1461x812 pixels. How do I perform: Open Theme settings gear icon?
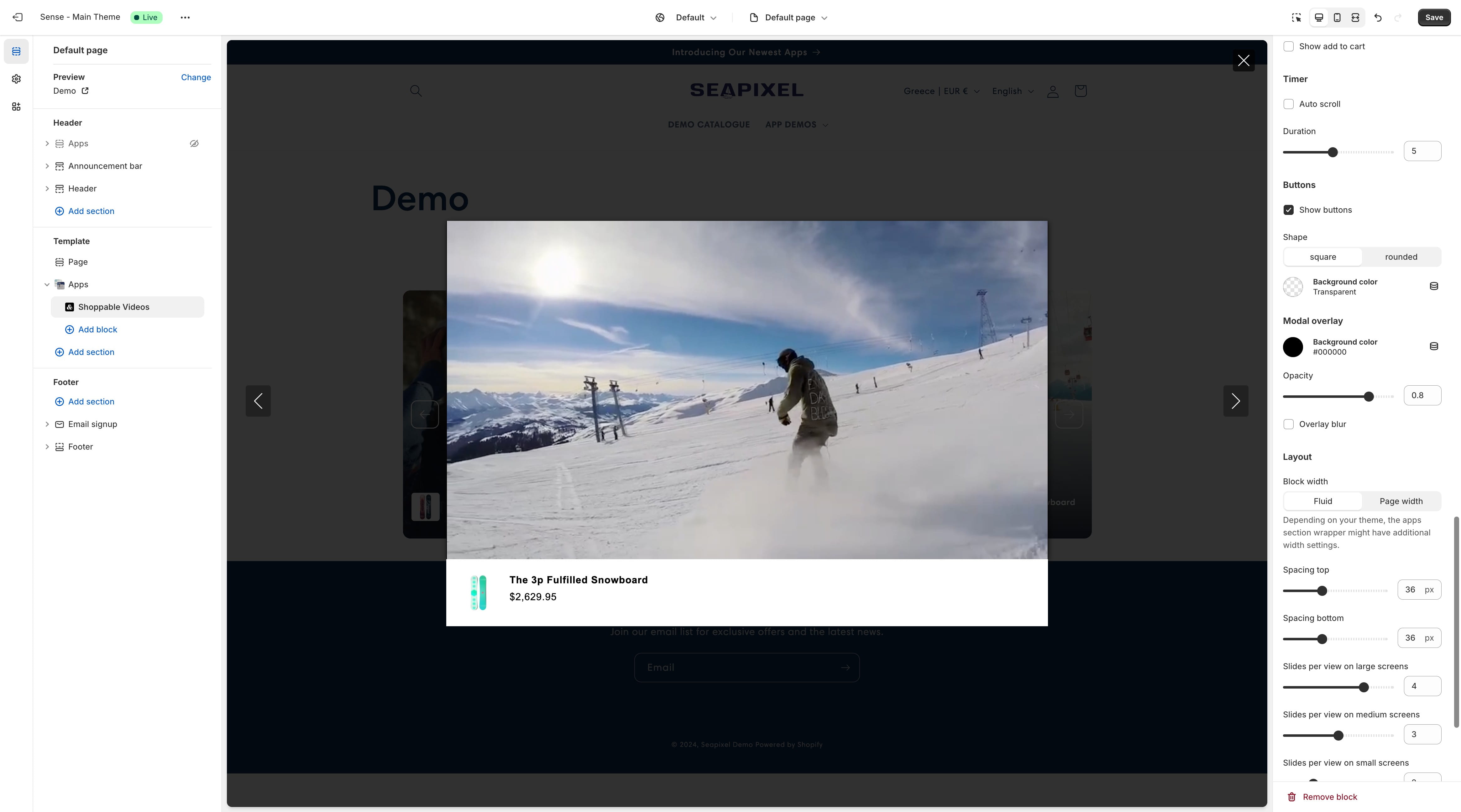[x=16, y=79]
